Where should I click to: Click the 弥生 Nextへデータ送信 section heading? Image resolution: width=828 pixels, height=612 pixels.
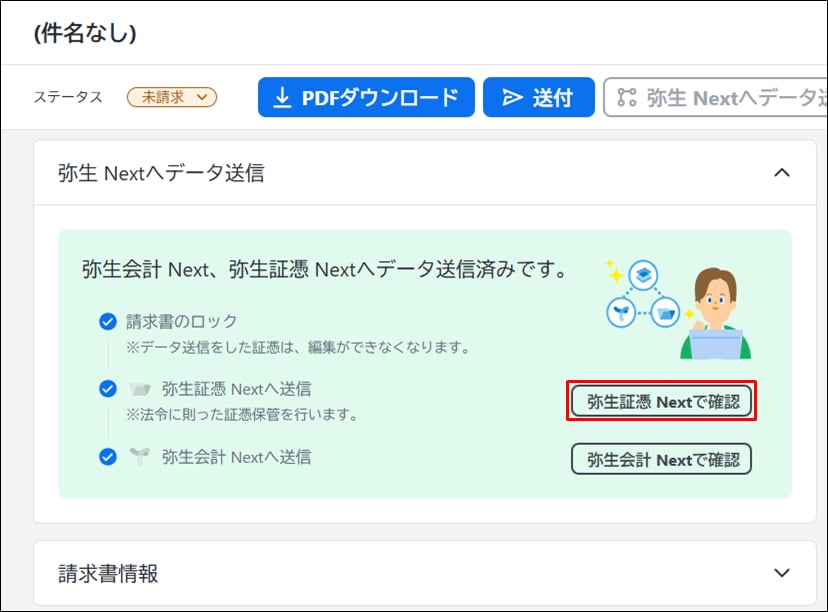click(161, 173)
